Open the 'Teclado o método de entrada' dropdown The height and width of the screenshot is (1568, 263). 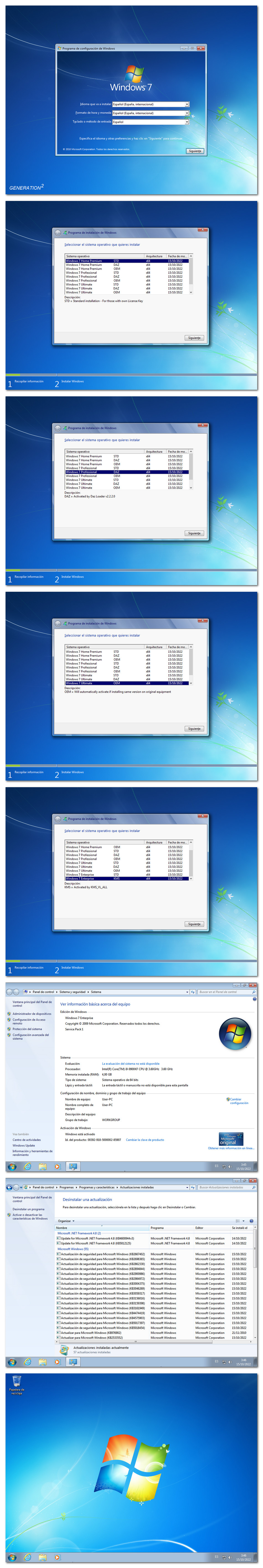click(151, 122)
